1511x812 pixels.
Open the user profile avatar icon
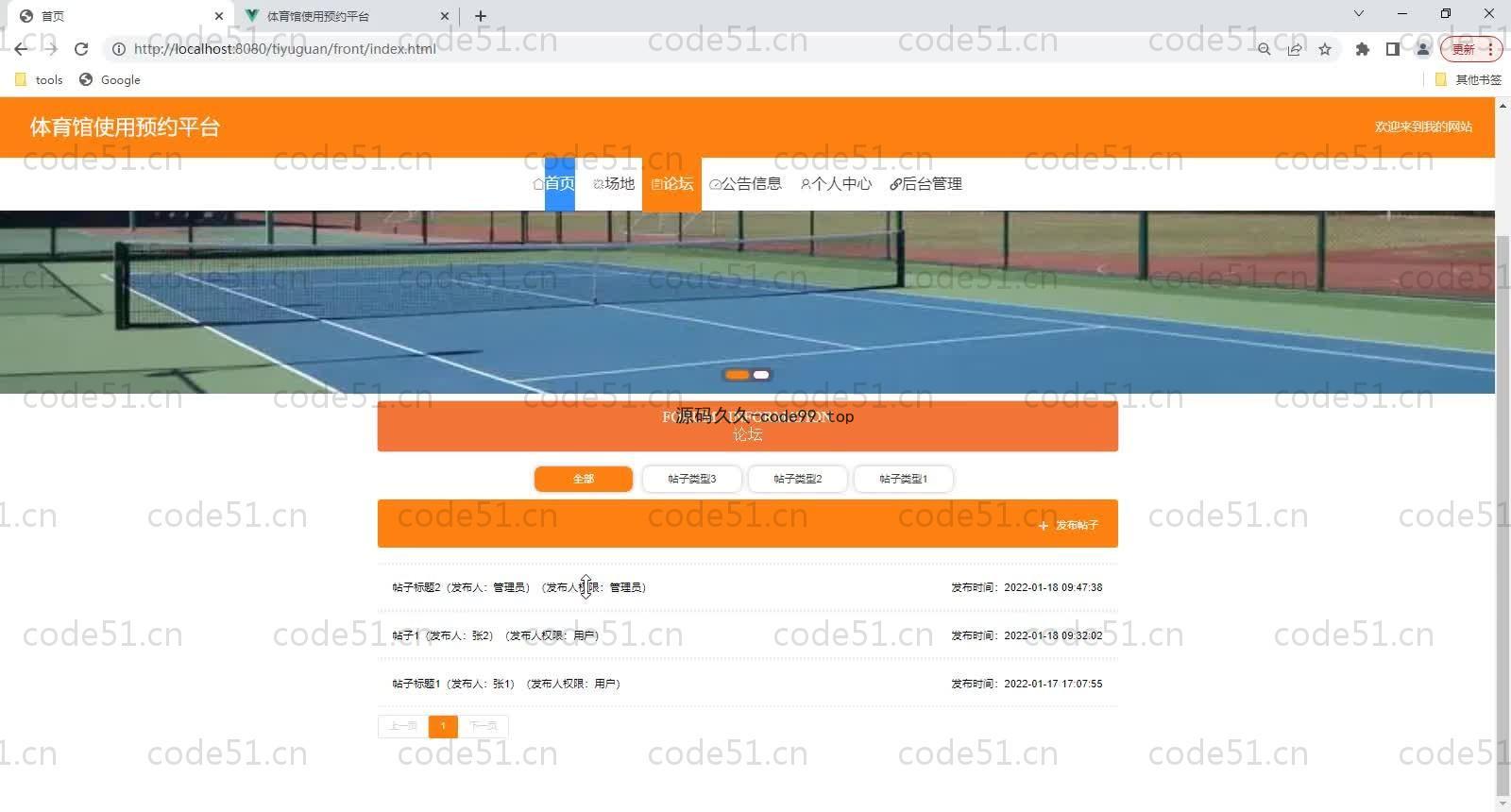[x=1423, y=49]
